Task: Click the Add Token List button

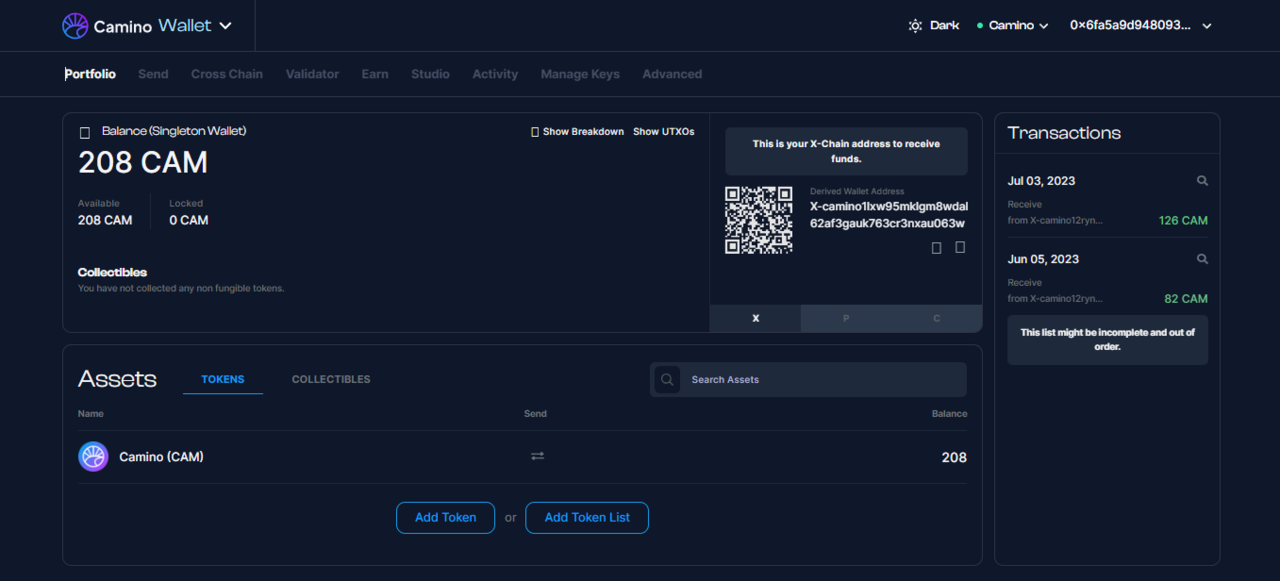Action: 587,518
